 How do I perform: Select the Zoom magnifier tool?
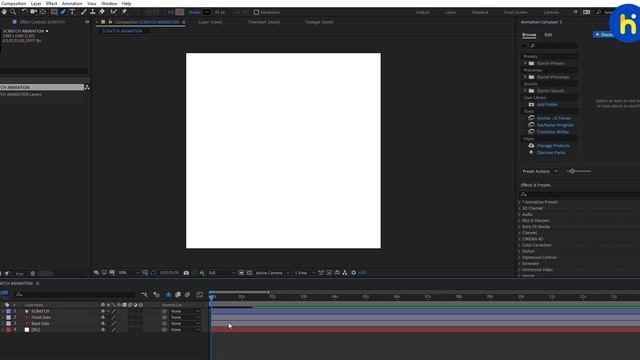tap(13, 12)
